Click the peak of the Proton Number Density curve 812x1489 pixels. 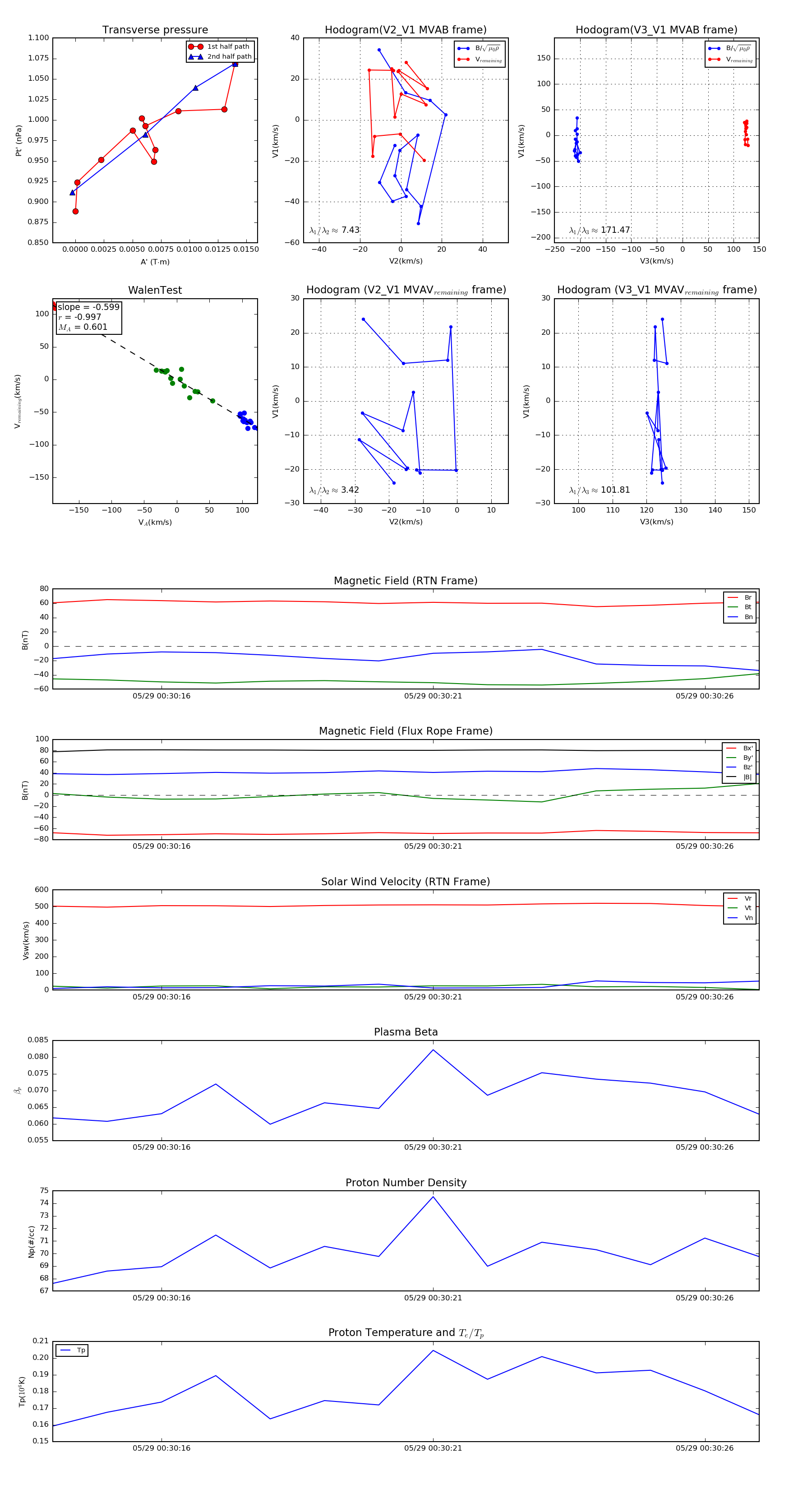coord(433,1197)
